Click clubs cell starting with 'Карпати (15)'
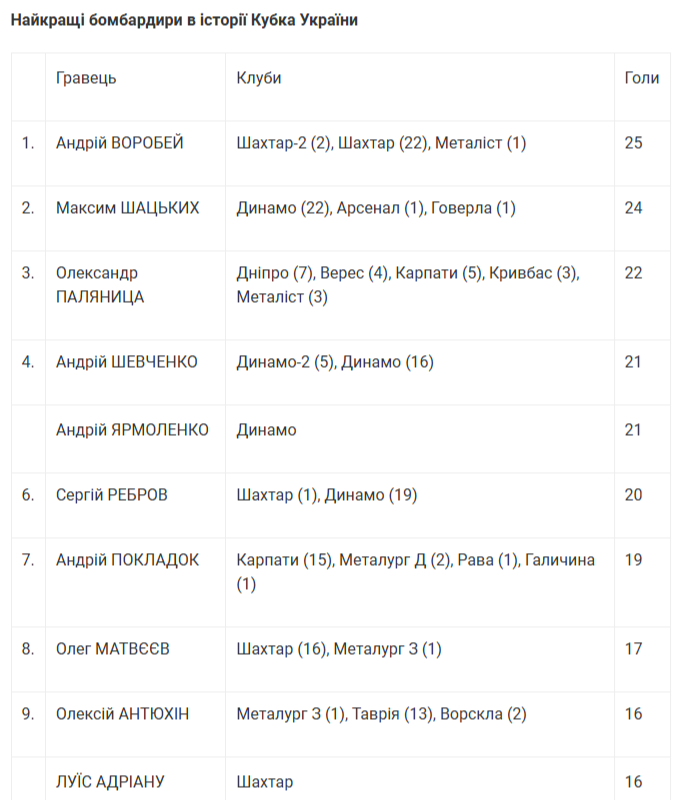This screenshot has height=800, width=680. pos(416,571)
